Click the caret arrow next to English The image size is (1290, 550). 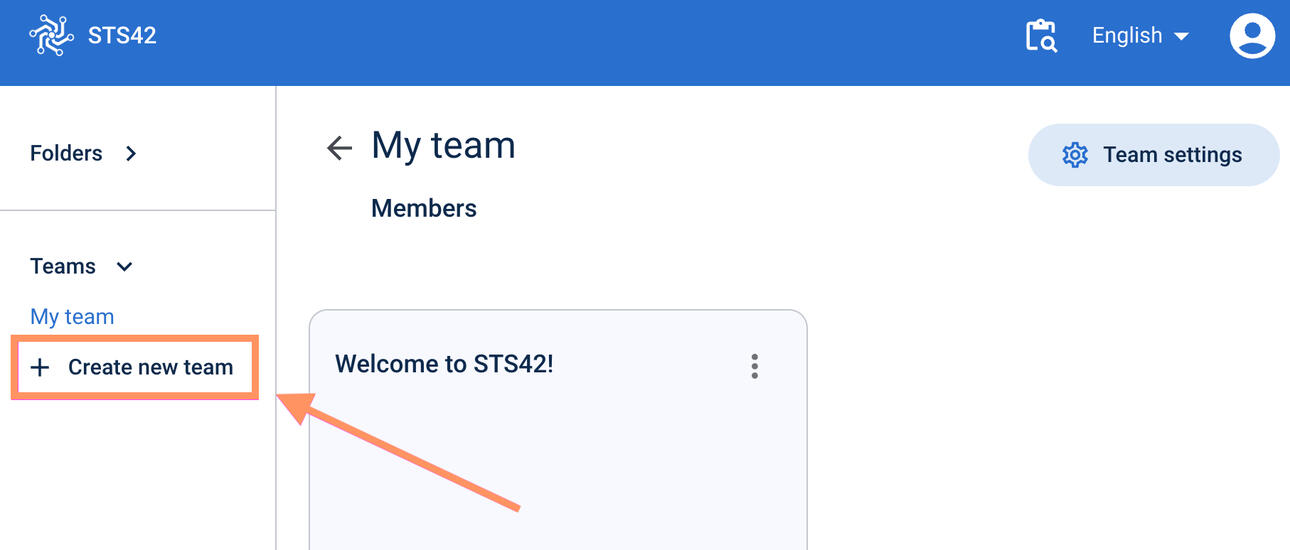[x=1181, y=36]
